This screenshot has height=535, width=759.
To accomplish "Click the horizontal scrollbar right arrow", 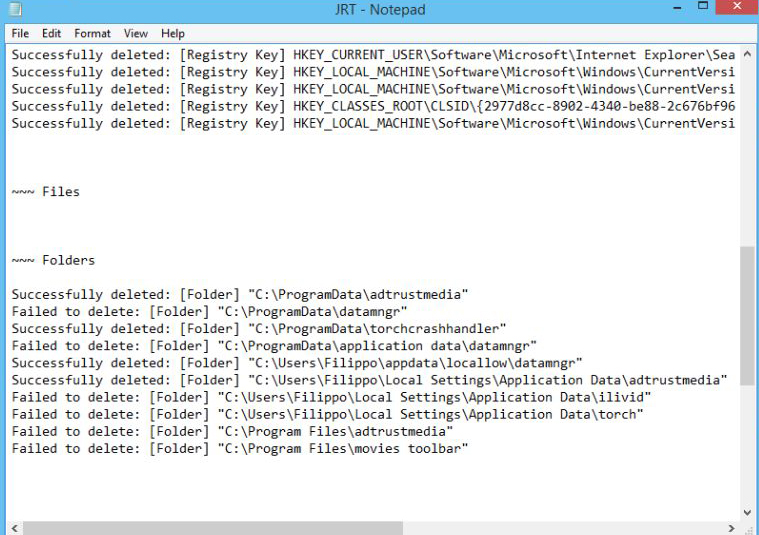I will 731,527.
